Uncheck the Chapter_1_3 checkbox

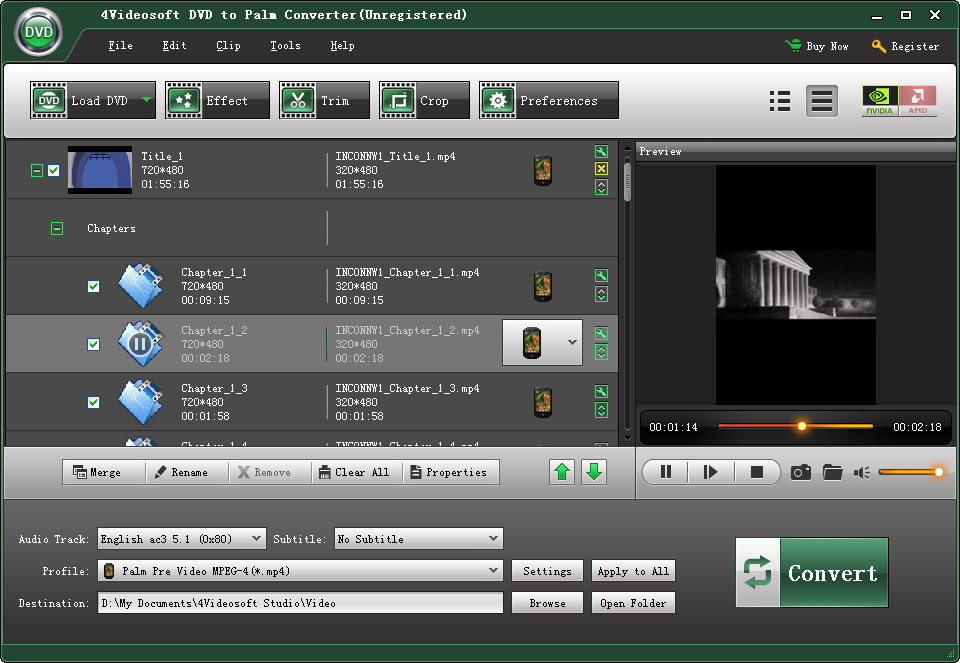[x=93, y=402]
